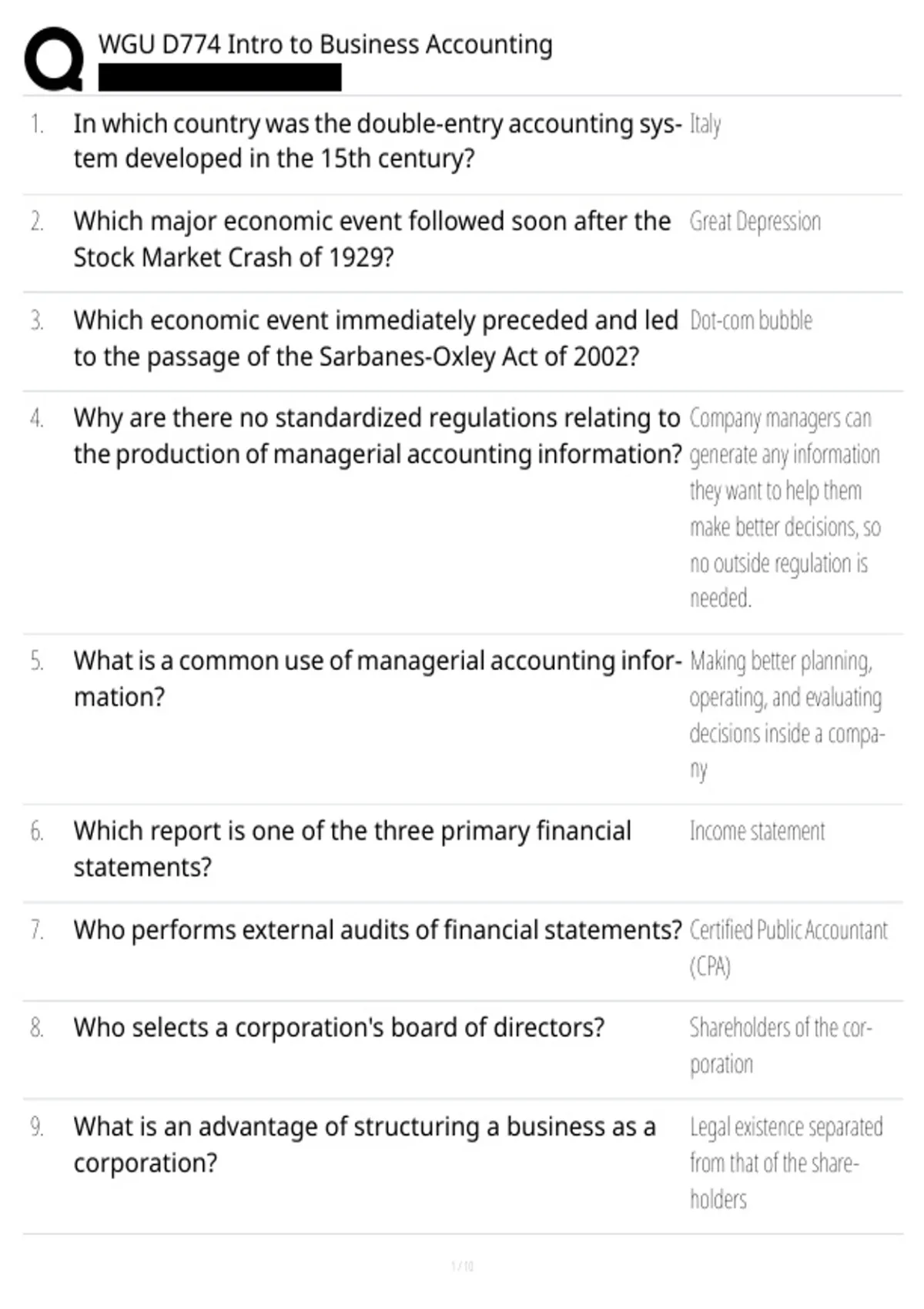Select the external audits question
This screenshot has height=1309, width=924.
tap(377, 930)
